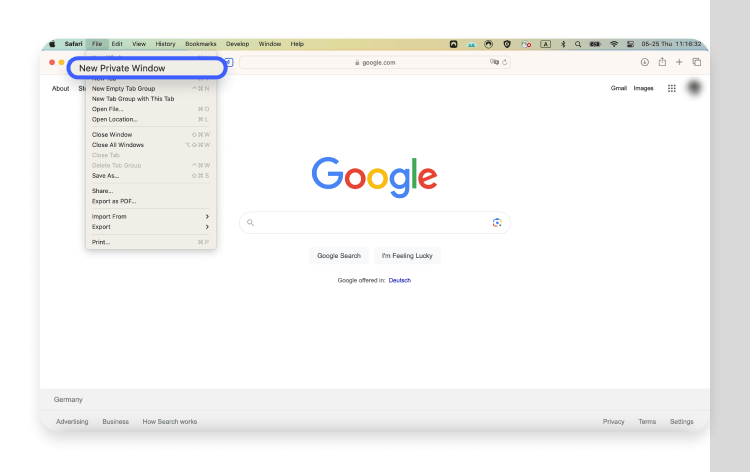Open the Help menu

(297, 44)
